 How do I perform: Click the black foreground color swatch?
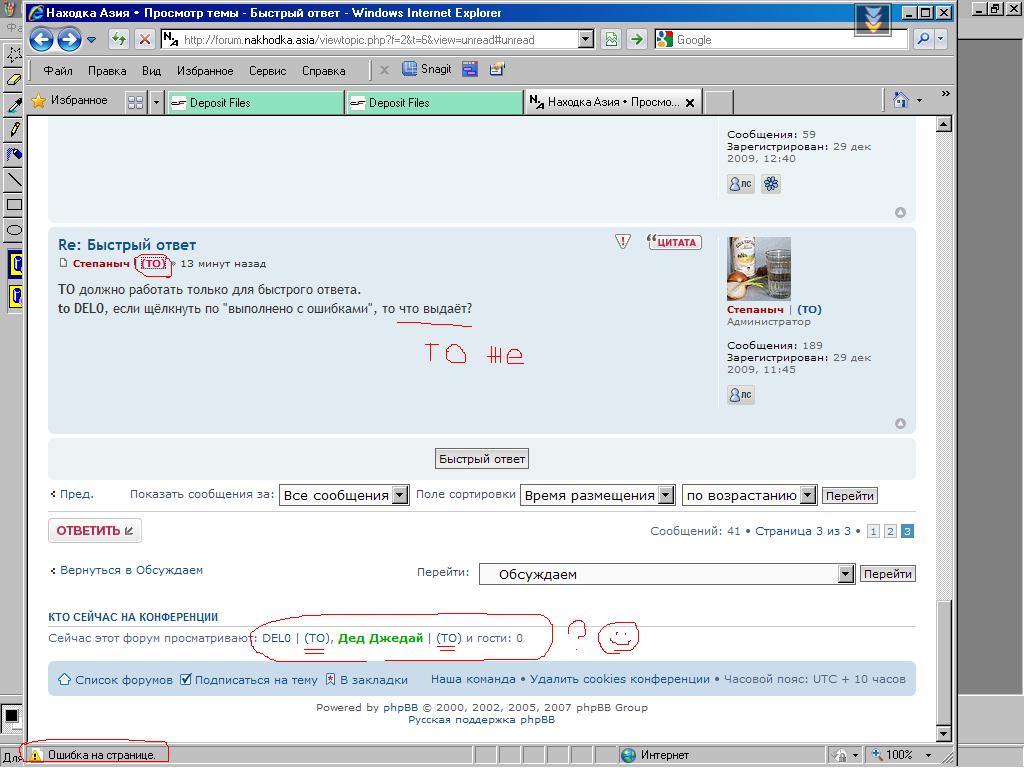pos(11,716)
